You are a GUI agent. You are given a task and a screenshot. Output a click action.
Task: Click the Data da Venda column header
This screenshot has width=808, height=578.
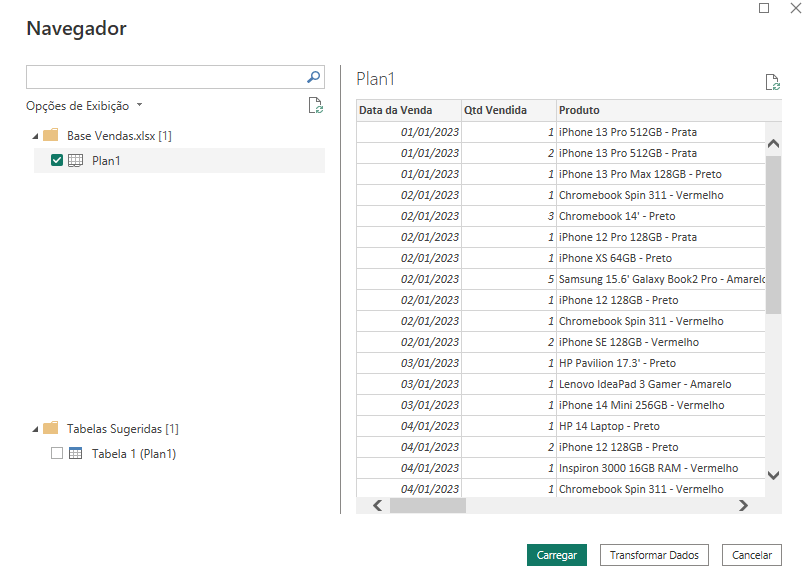point(409,110)
